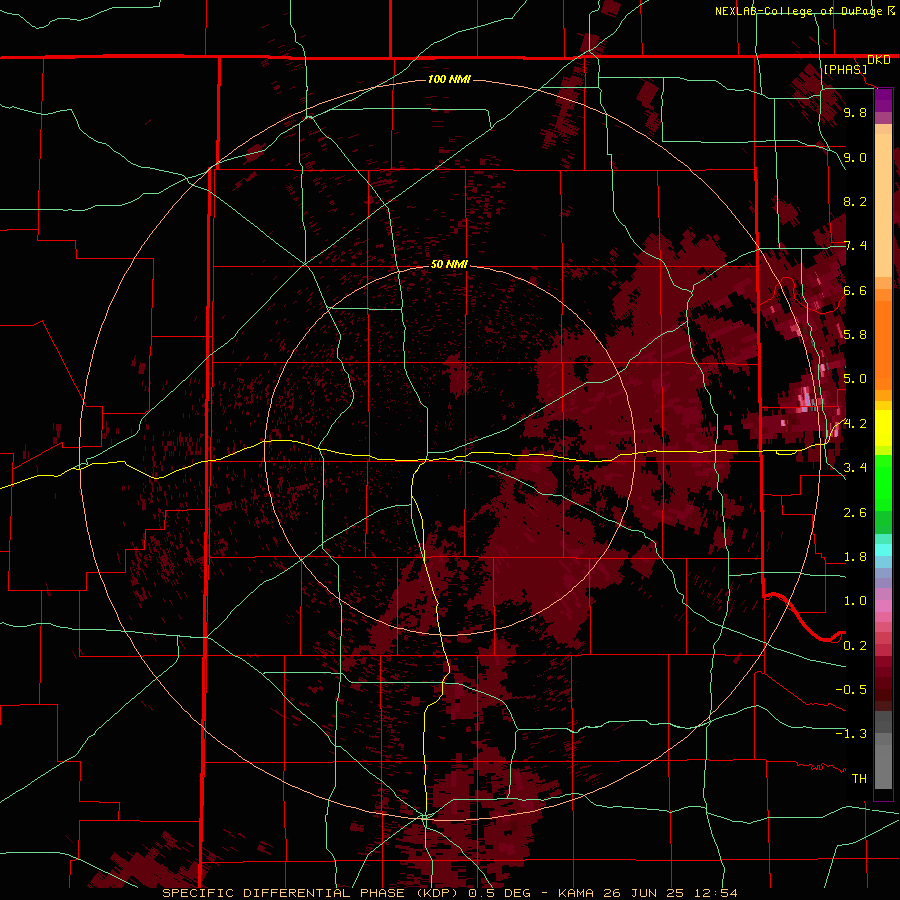Click the -0.5 value on color scale
The image size is (900, 900).
(x=851, y=689)
